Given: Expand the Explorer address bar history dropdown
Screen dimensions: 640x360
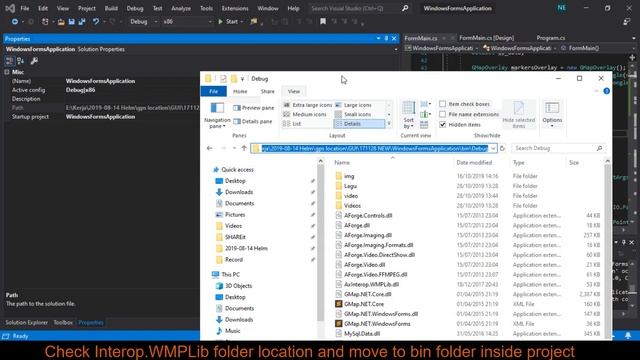Looking at the screenshot, I should click(493, 148).
